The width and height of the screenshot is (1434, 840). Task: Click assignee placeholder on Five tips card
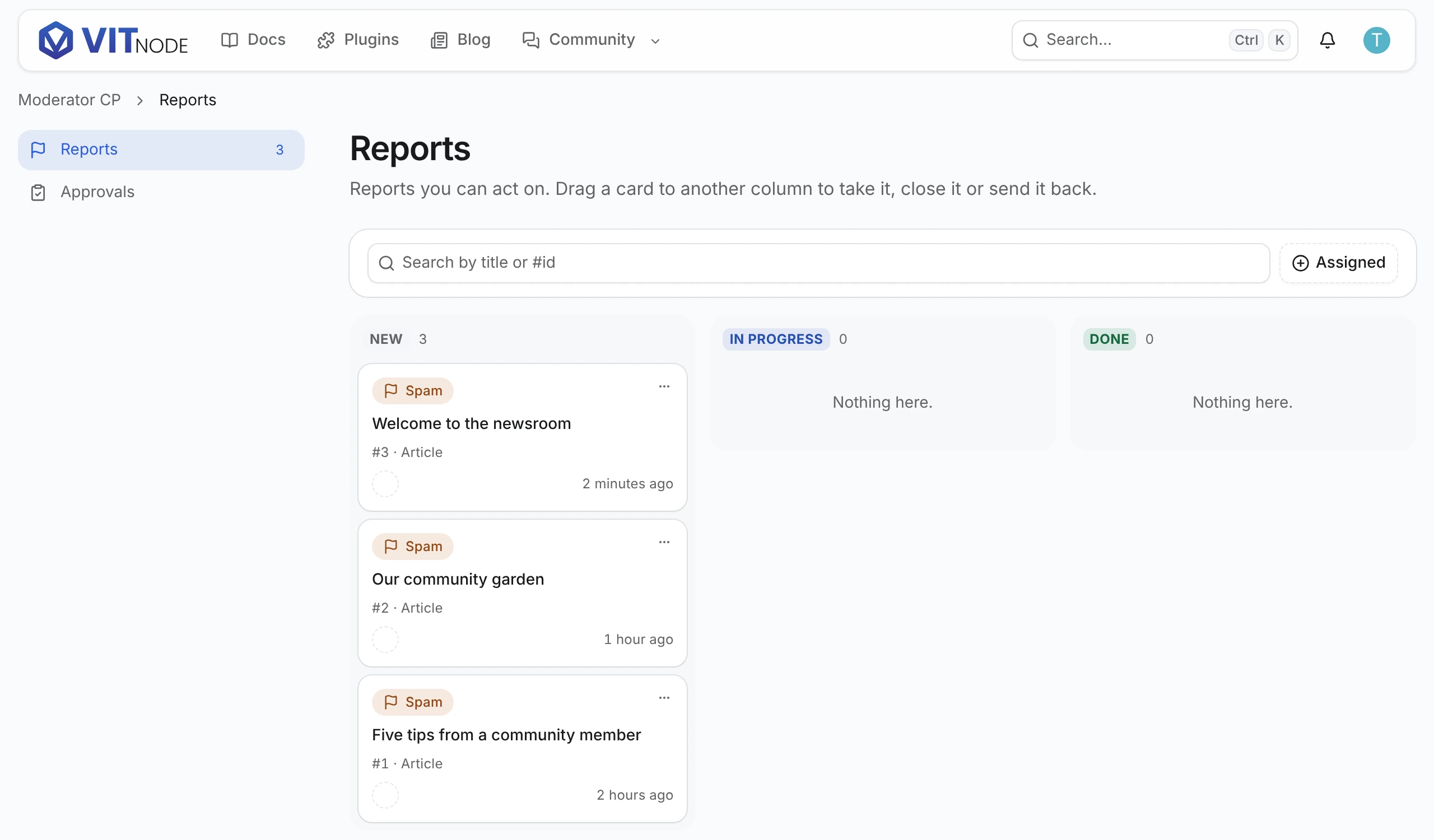pos(385,796)
